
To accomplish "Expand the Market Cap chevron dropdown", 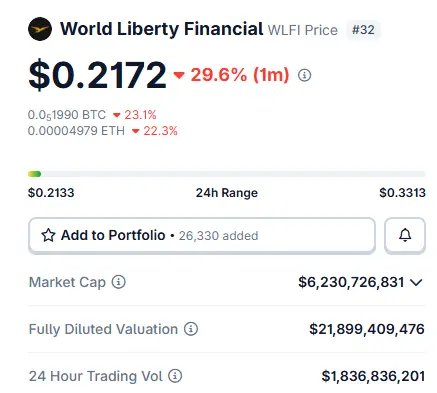I will click(x=416, y=283).
